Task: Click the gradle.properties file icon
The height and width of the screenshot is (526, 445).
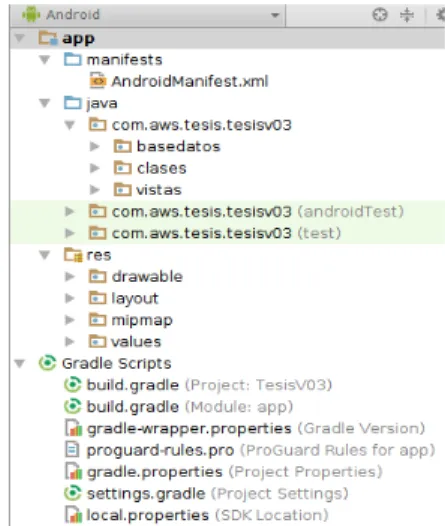Action: (73, 472)
